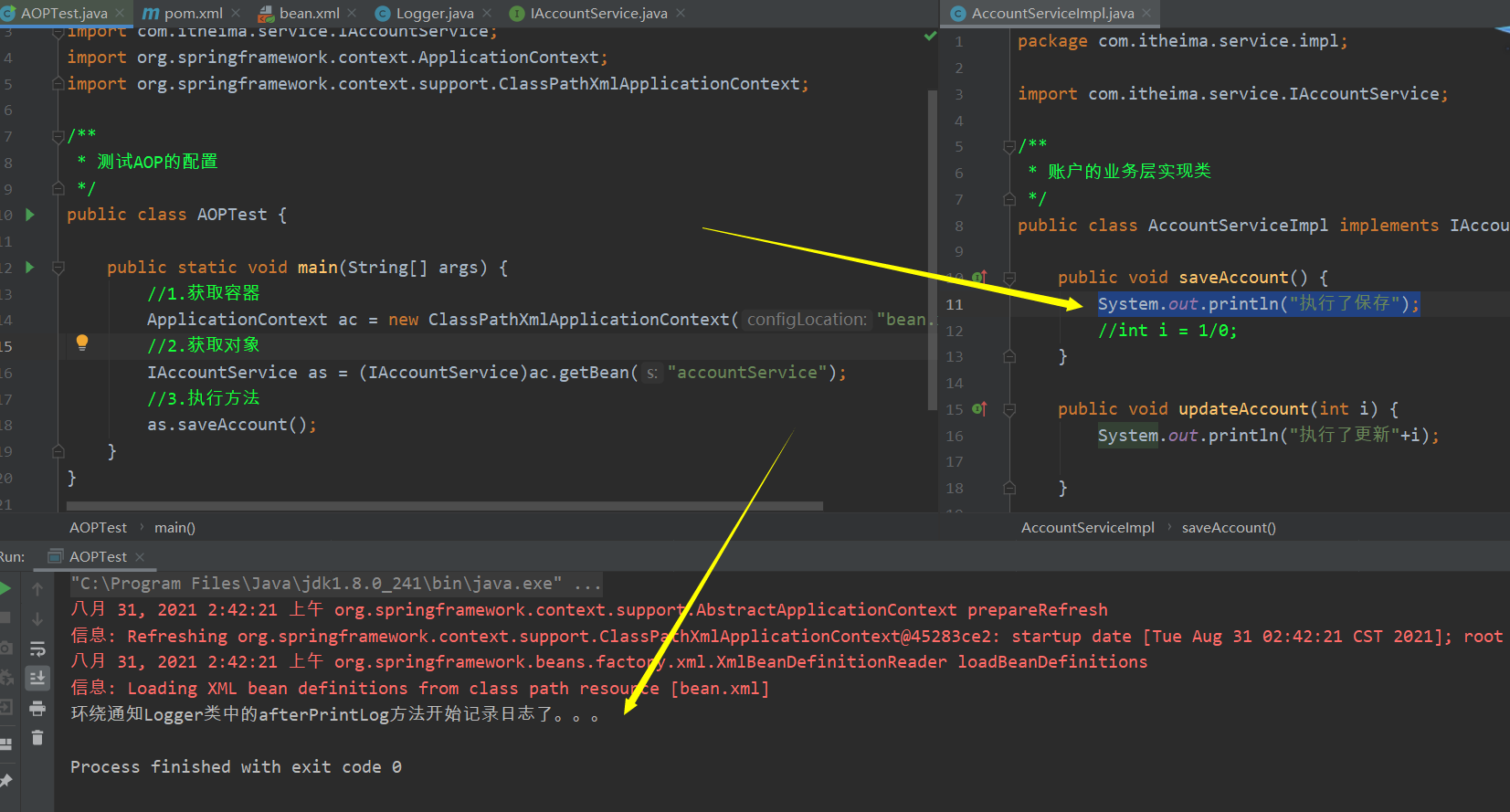Select the AOPTest tab in Run panel

coord(98,556)
